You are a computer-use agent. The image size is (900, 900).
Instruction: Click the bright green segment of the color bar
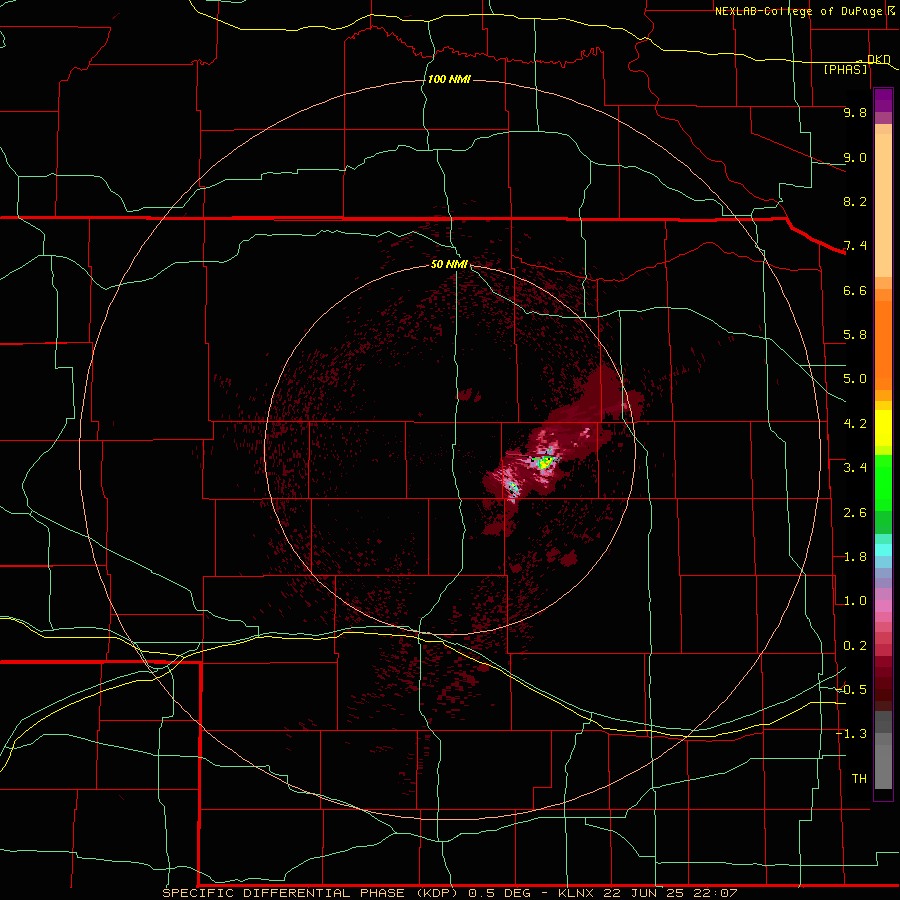[x=883, y=483]
